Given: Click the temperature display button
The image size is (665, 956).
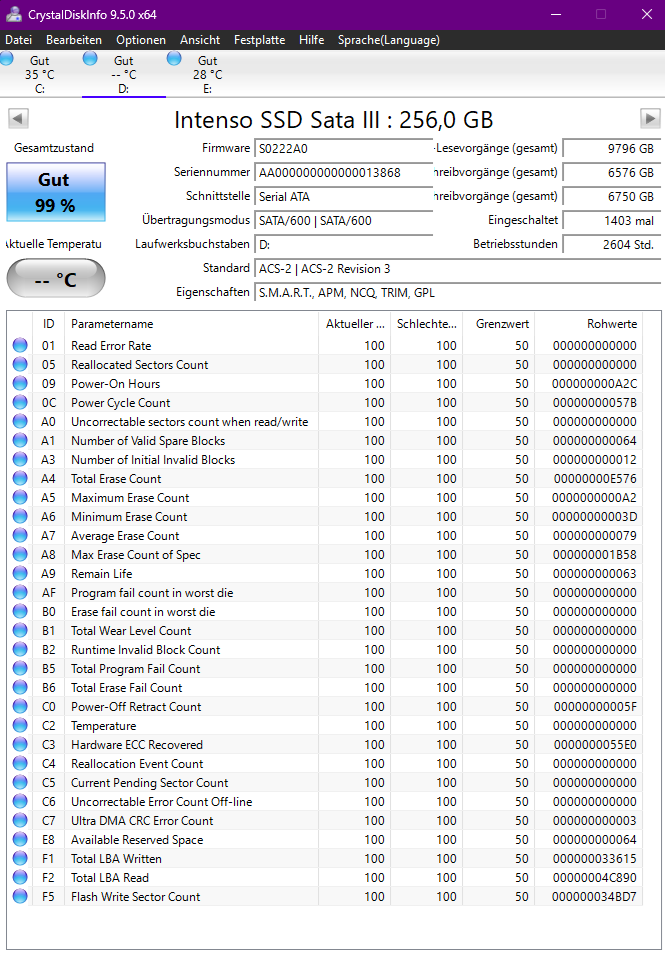Looking at the screenshot, I should 55,278.
